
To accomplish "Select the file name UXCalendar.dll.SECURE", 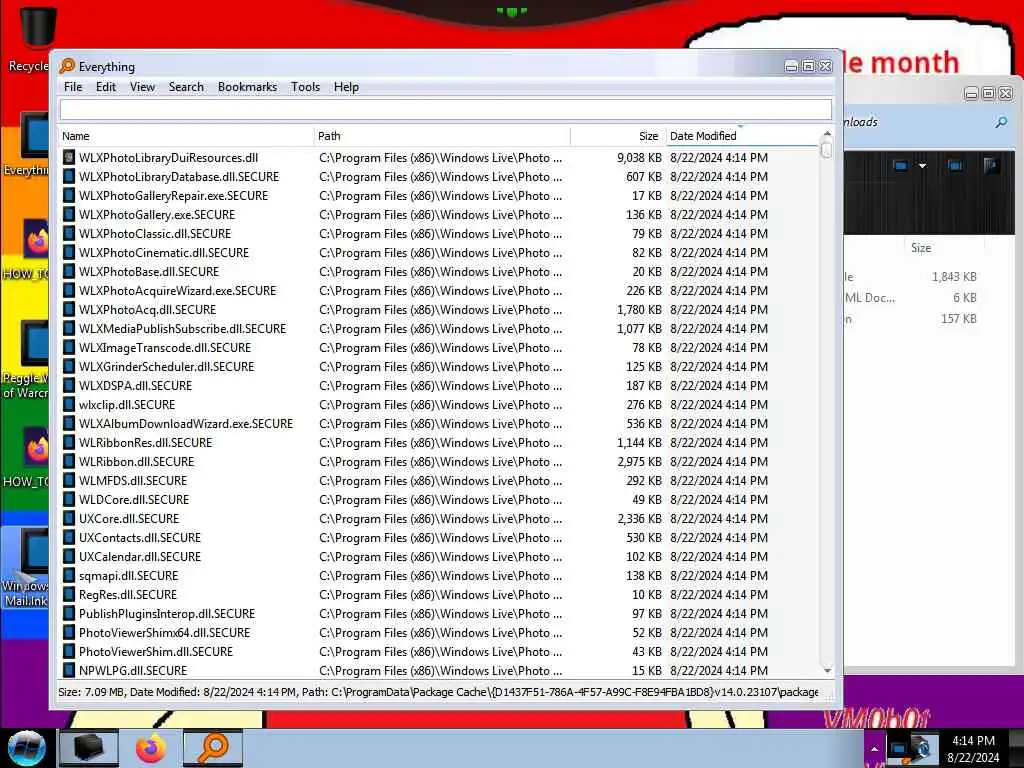I will 140,556.
